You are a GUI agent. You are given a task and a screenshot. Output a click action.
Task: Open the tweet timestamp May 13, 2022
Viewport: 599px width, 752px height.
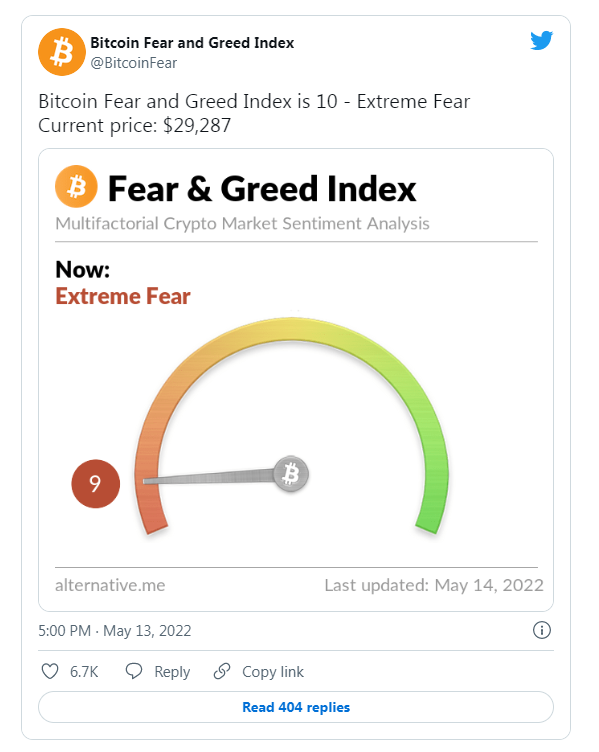pyautogui.click(x=115, y=631)
